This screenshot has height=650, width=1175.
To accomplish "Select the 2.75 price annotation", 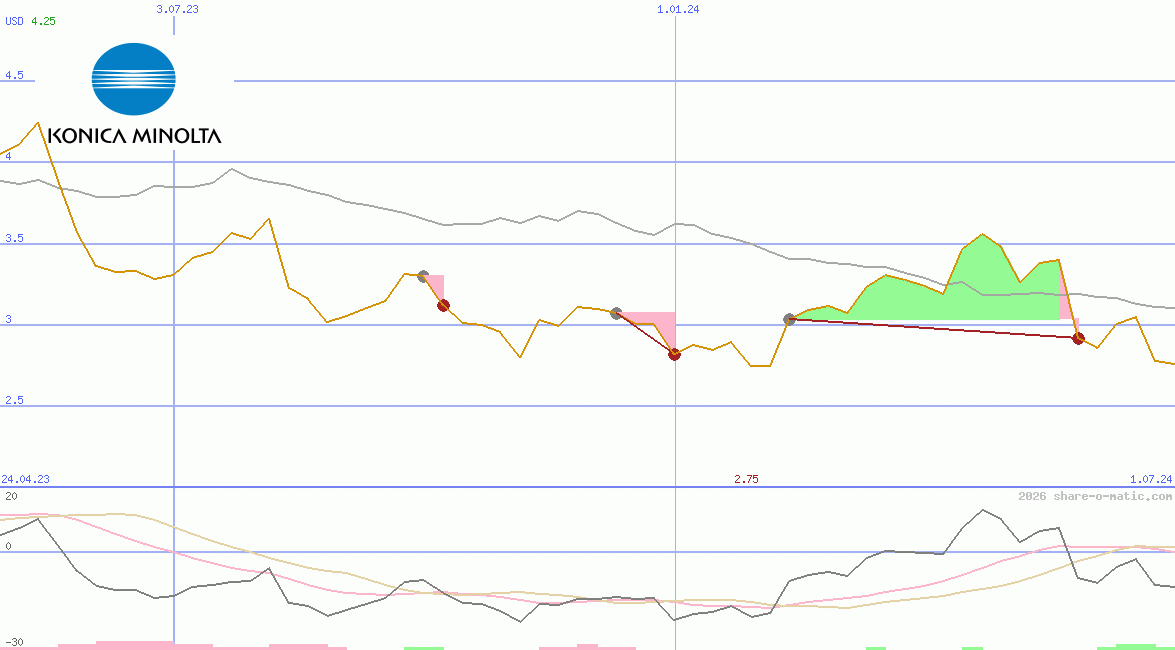I will click(746, 480).
